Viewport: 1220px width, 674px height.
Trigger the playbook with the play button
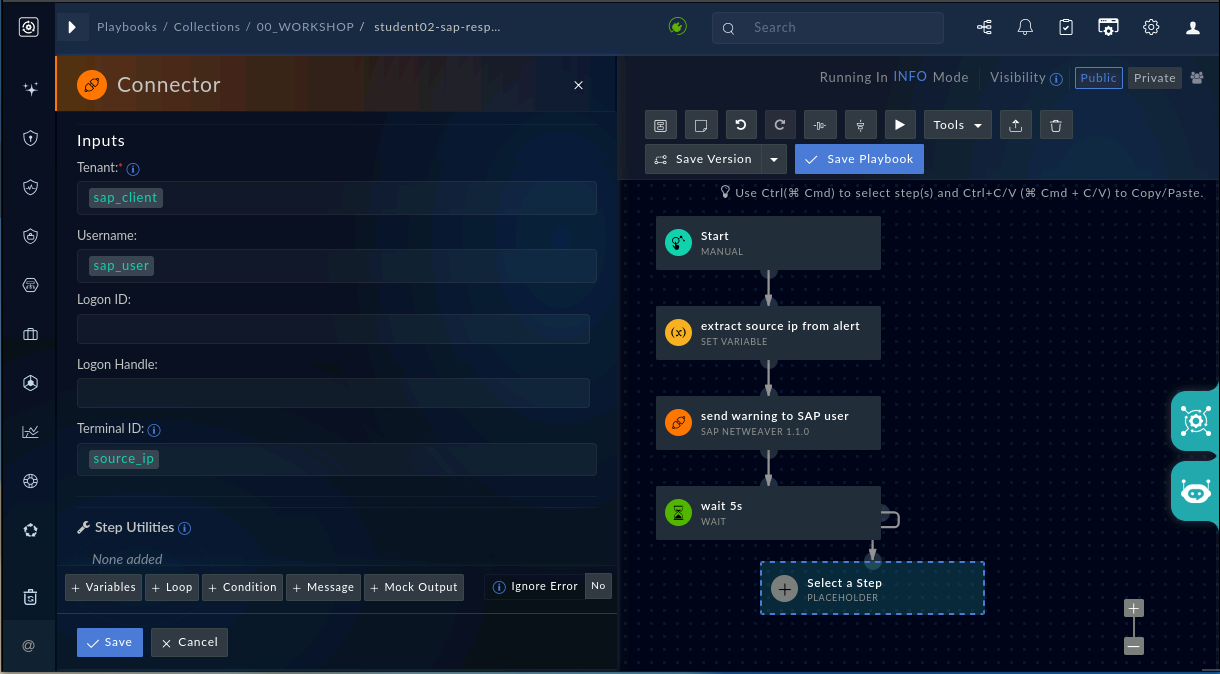900,125
